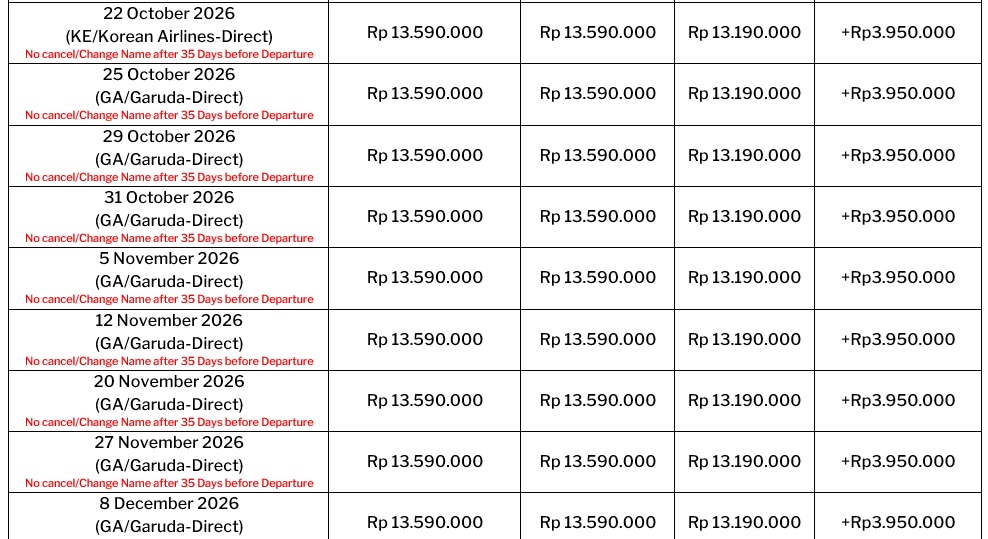Click Rp 13.190.000 in the 8 December row
The width and height of the screenshot is (988, 539).
coord(744,523)
